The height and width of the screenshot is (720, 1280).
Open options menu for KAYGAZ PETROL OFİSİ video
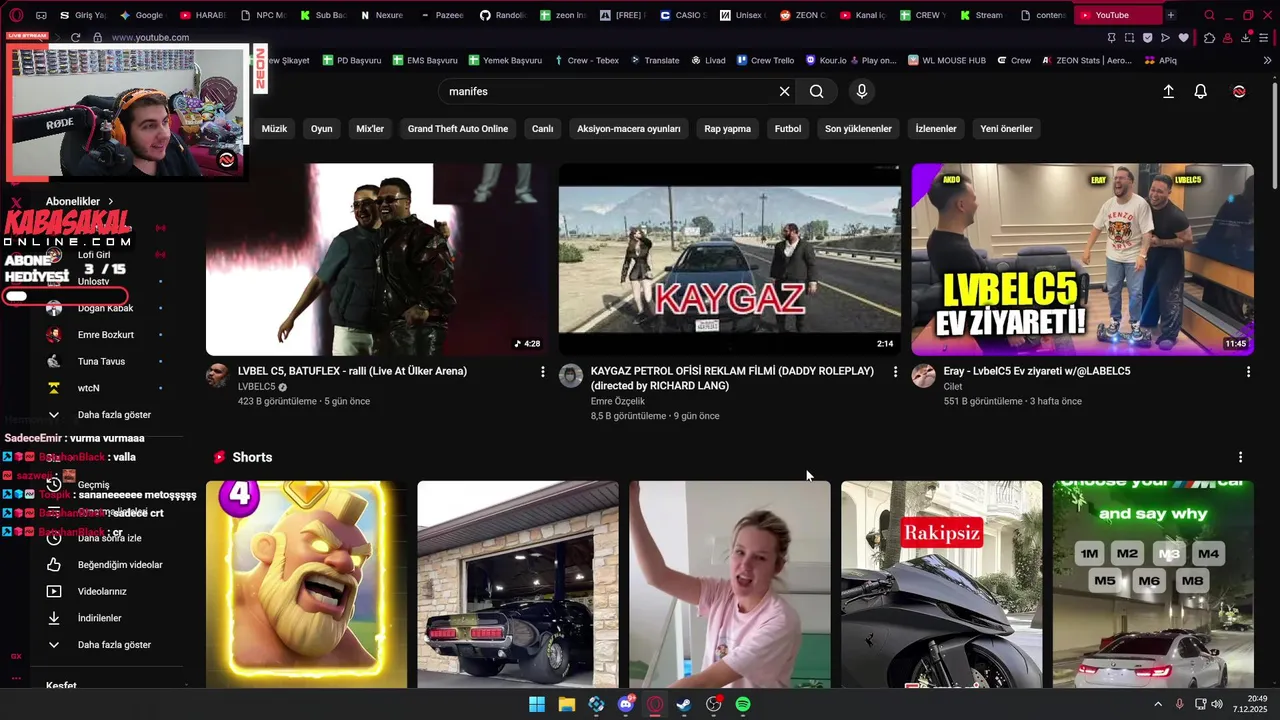pos(895,371)
